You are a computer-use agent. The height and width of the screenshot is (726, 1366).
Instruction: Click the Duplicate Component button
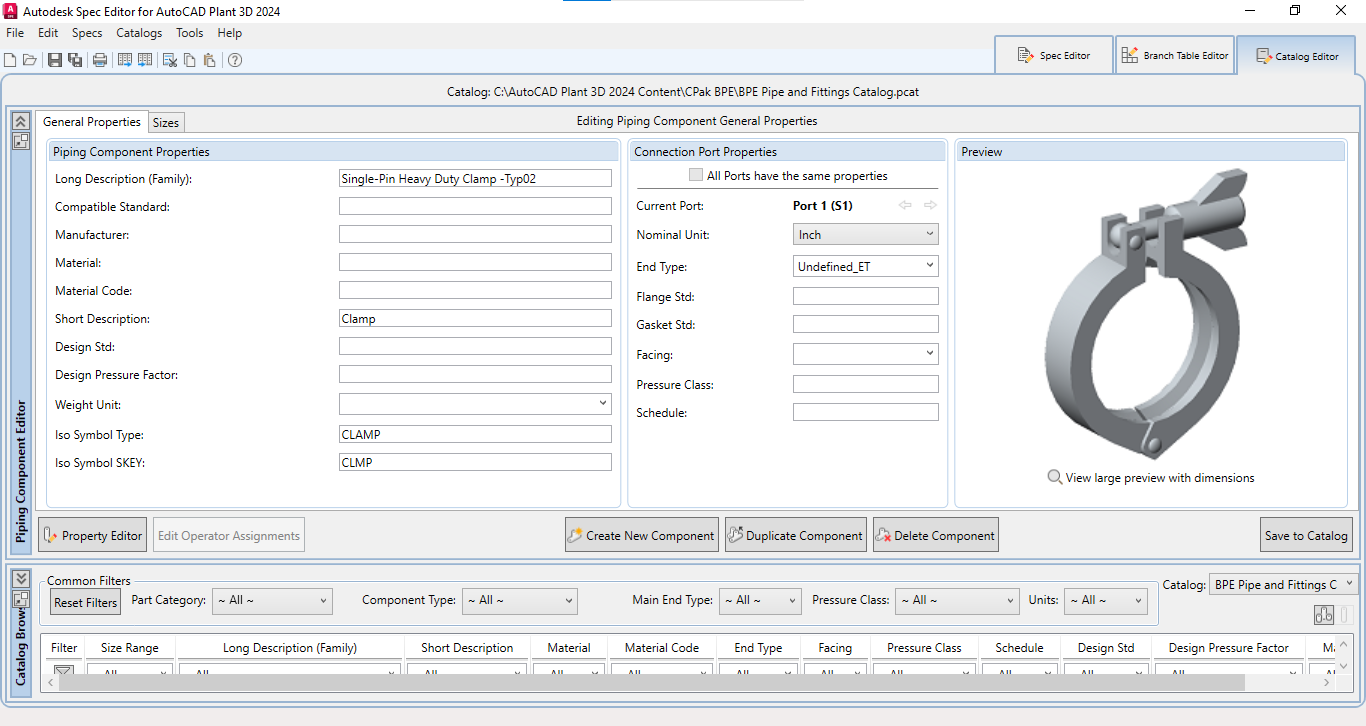796,535
